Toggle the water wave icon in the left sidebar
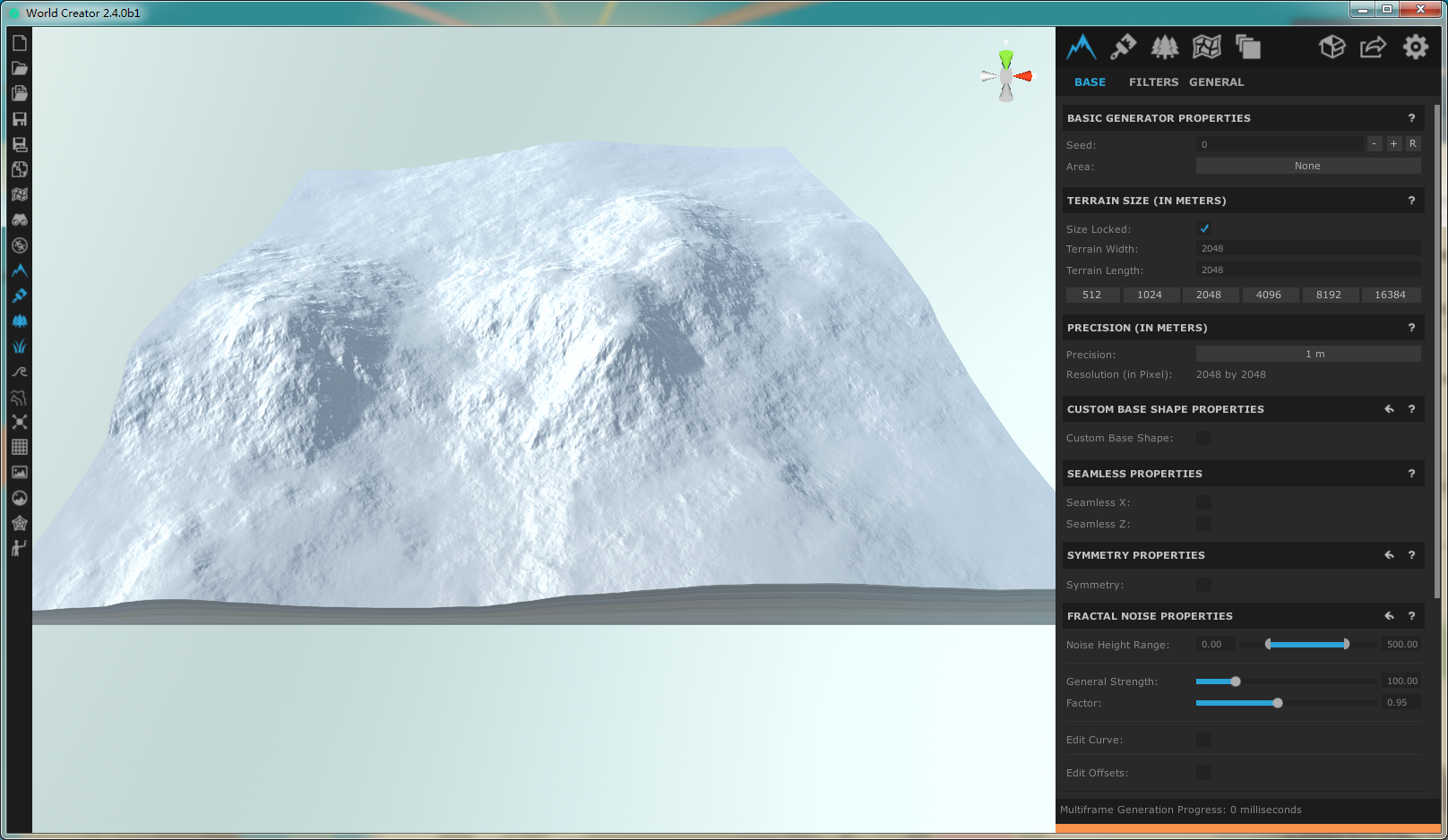The height and width of the screenshot is (840, 1448). coord(20,372)
